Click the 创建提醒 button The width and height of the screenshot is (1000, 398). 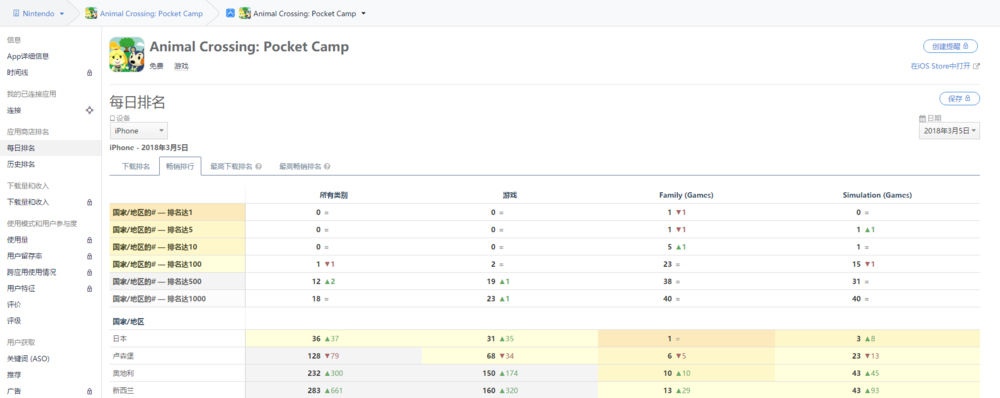(x=951, y=46)
